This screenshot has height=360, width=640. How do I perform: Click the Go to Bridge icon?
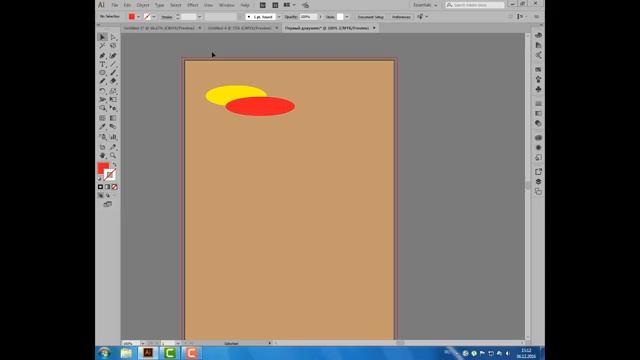pyautogui.click(x=263, y=5)
